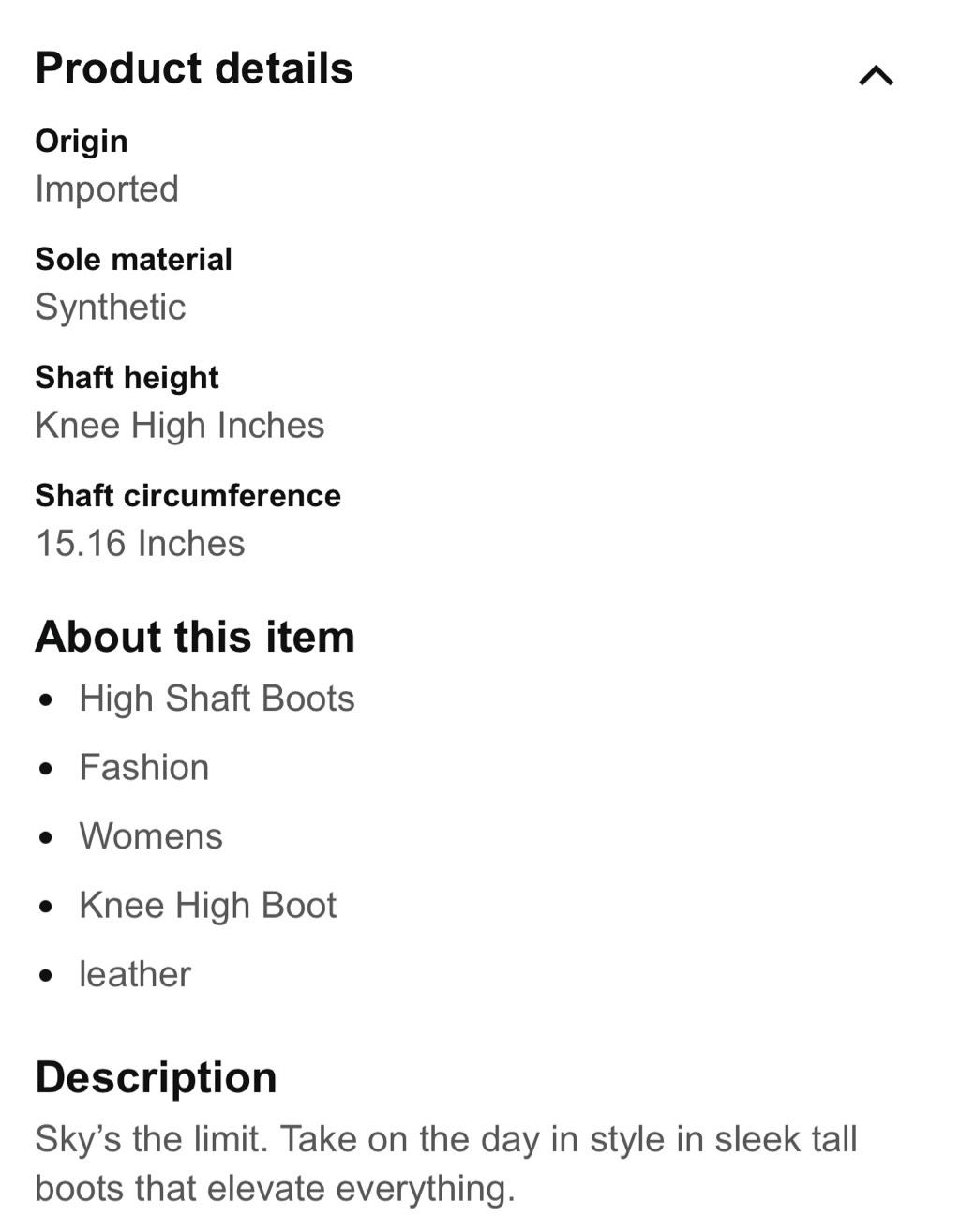
Task: Click the Shaft circumference label
Action: tap(187, 496)
